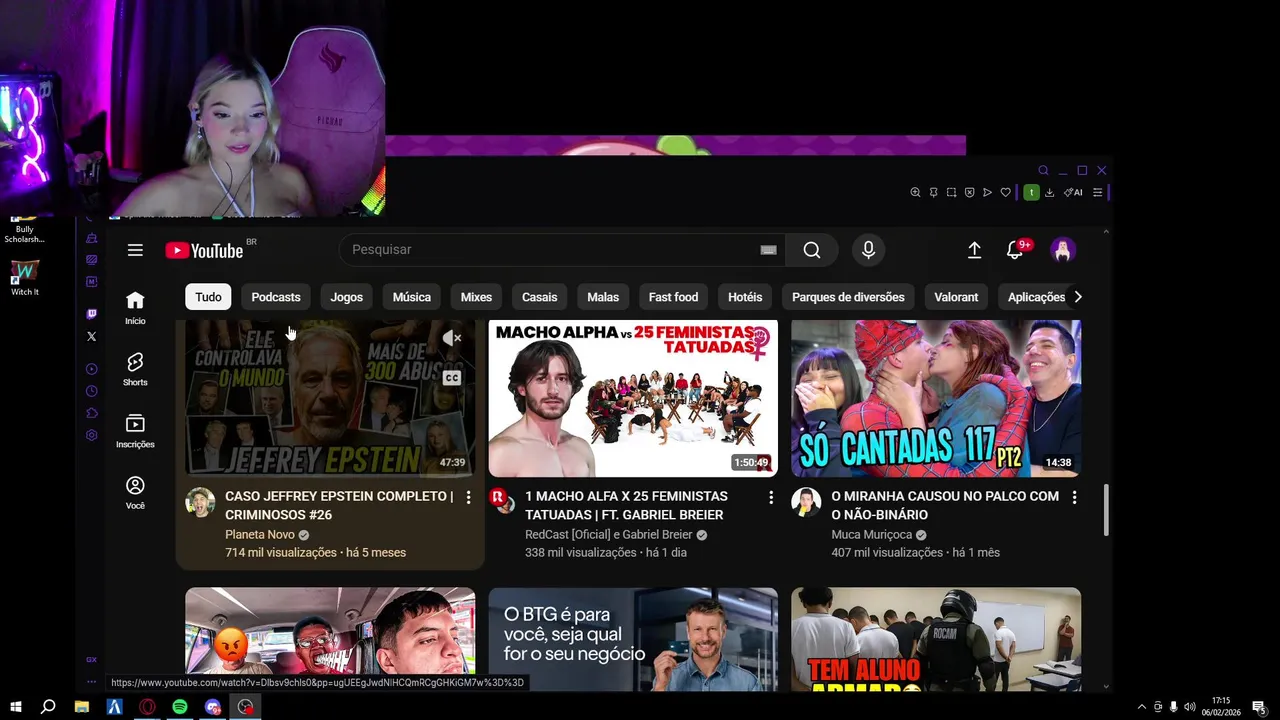Open Você in the sidebar

(135, 492)
